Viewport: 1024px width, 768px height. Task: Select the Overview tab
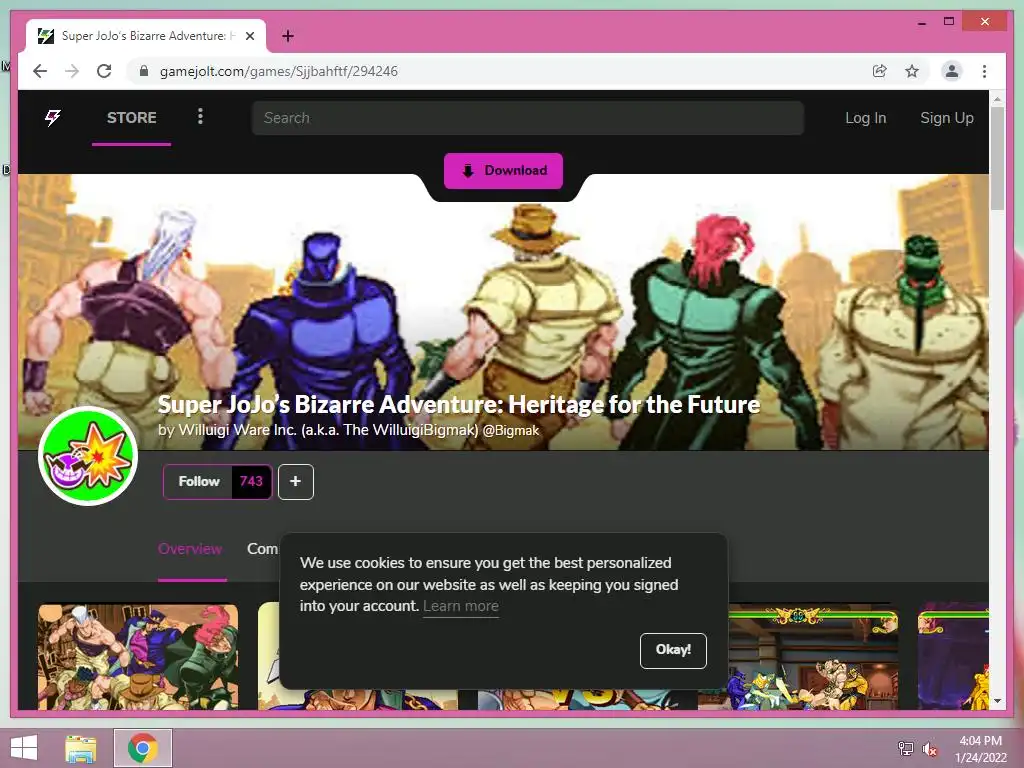pos(190,549)
